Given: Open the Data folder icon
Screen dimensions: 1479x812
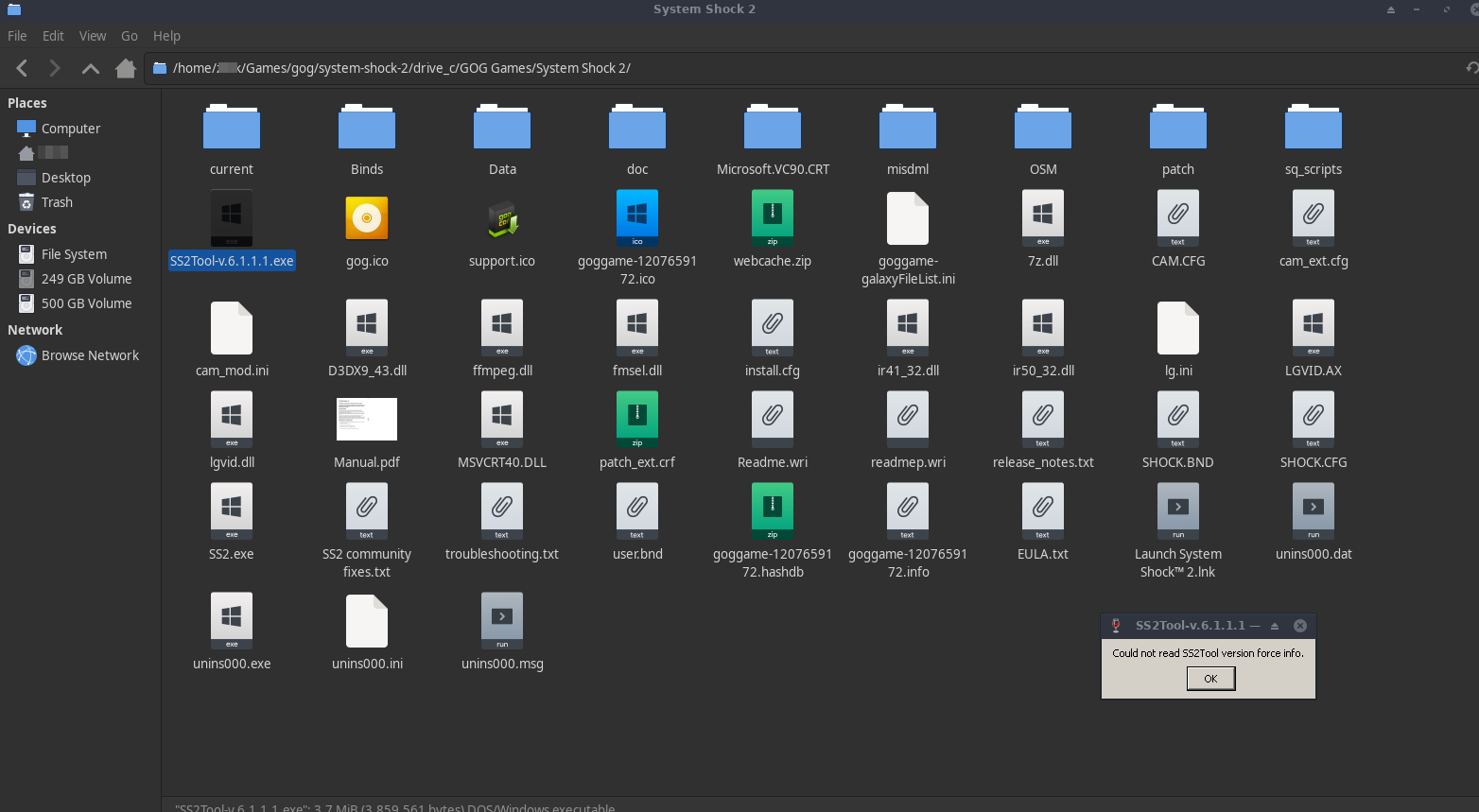Looking at the screenshot, I should tap(502, 127).
